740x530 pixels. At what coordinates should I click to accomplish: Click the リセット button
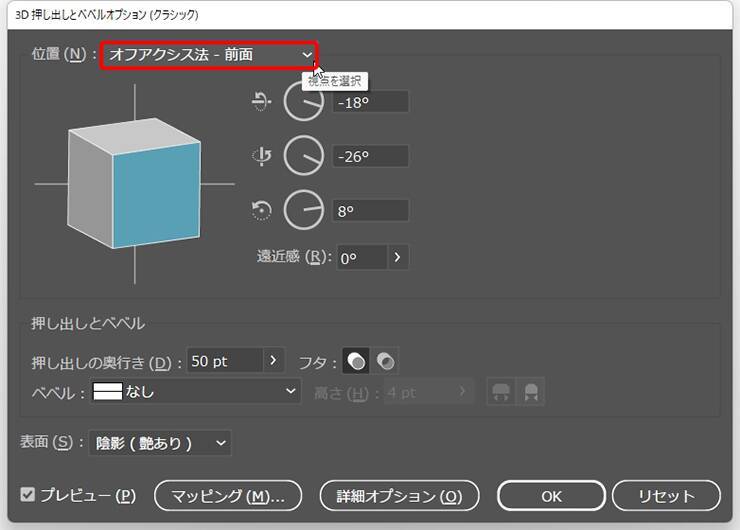[666, 495]
